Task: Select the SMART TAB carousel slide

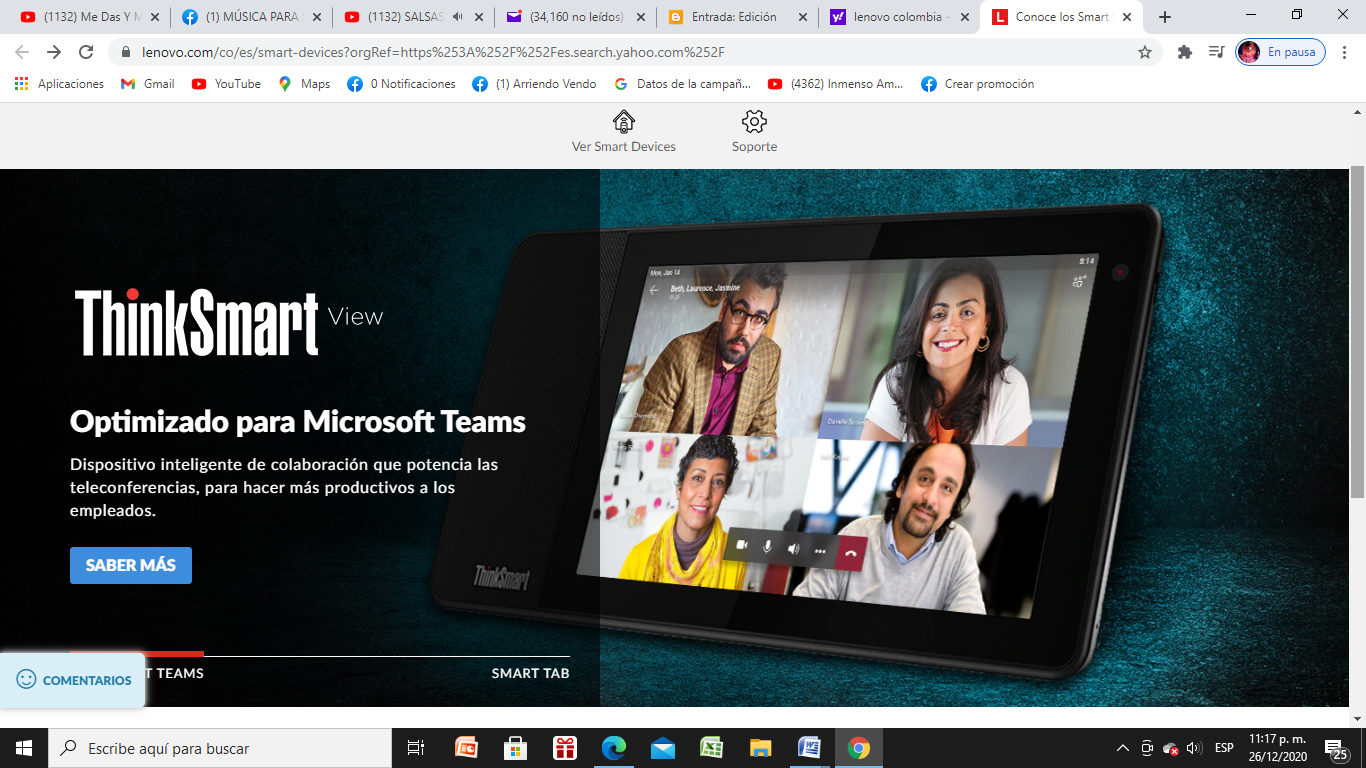Action: [x=530, y=673]
